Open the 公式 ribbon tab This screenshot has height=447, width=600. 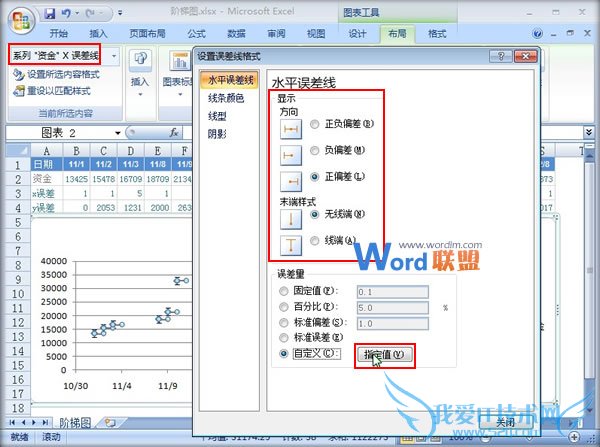197,34
